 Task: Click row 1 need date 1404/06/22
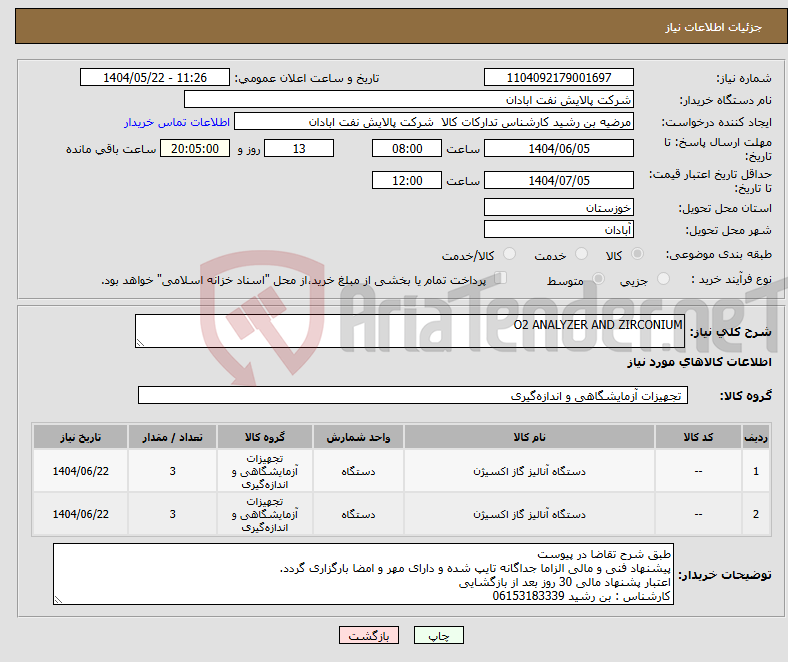(x=80, y=471)
